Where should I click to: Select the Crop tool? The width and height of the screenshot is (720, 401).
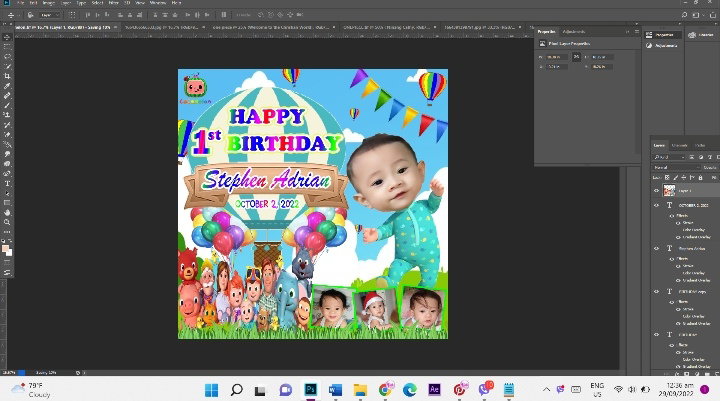tap(7, 76)
